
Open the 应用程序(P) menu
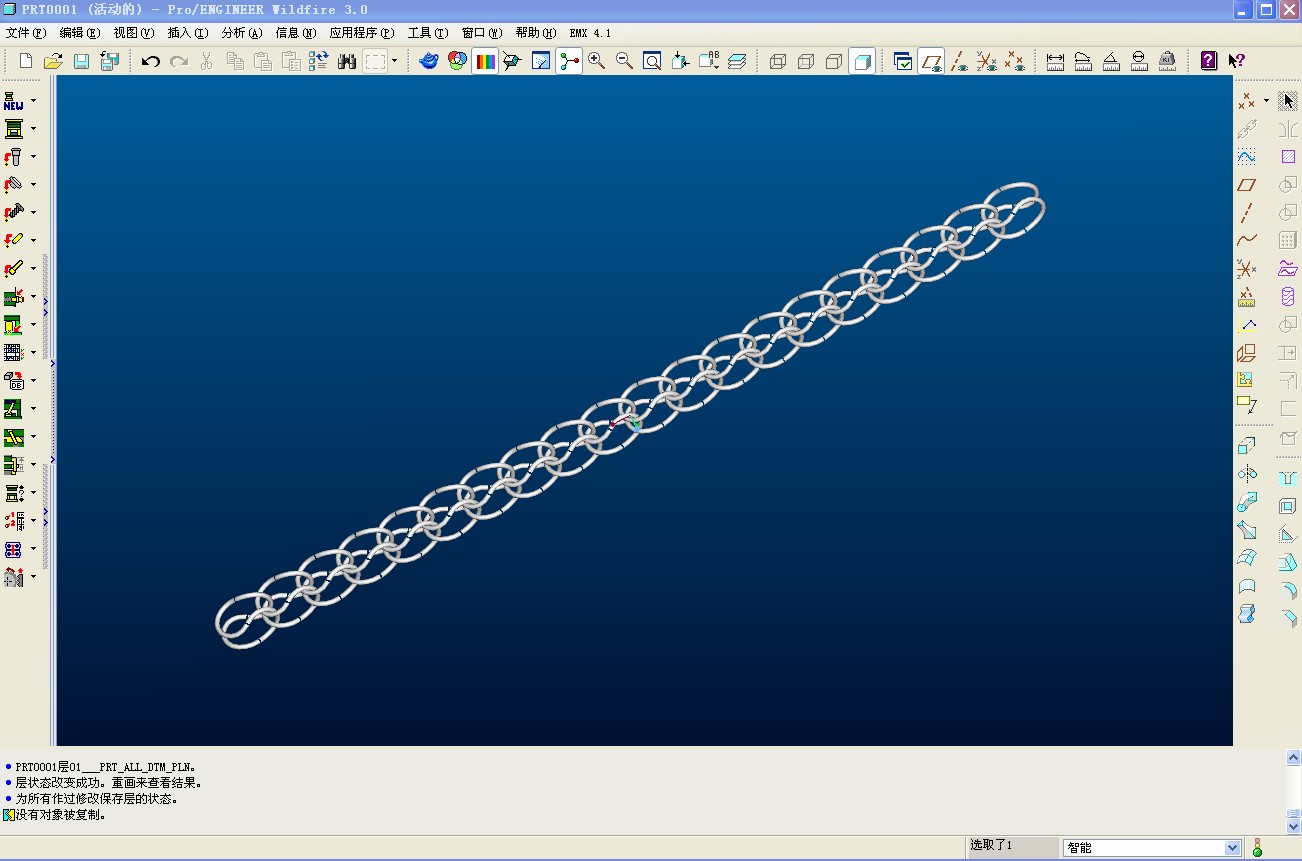362,33
